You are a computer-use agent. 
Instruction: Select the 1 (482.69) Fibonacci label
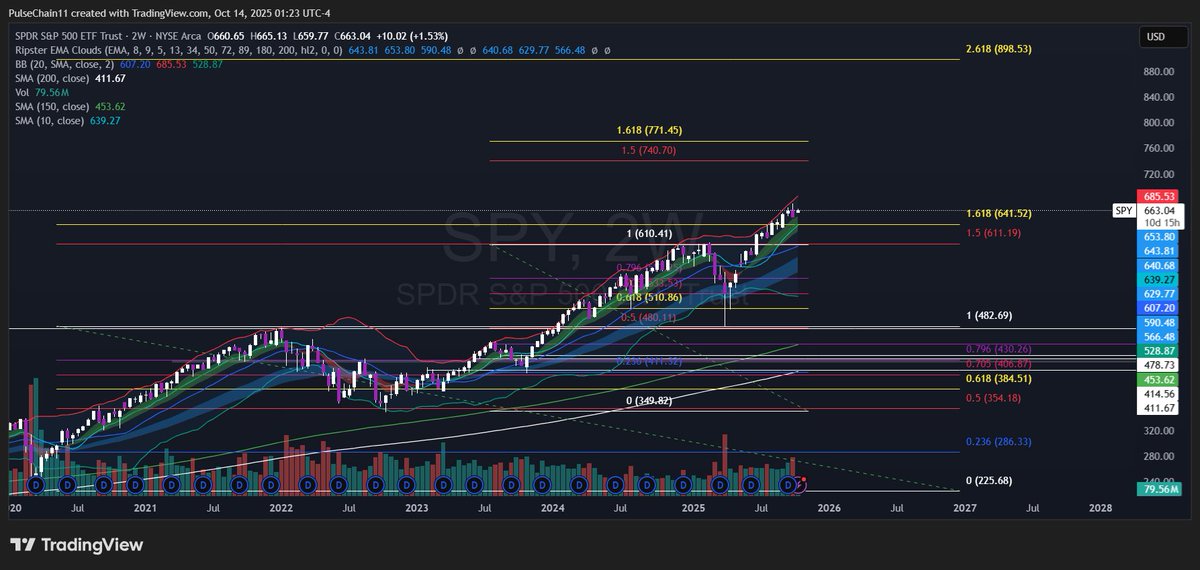coord(989,316)
